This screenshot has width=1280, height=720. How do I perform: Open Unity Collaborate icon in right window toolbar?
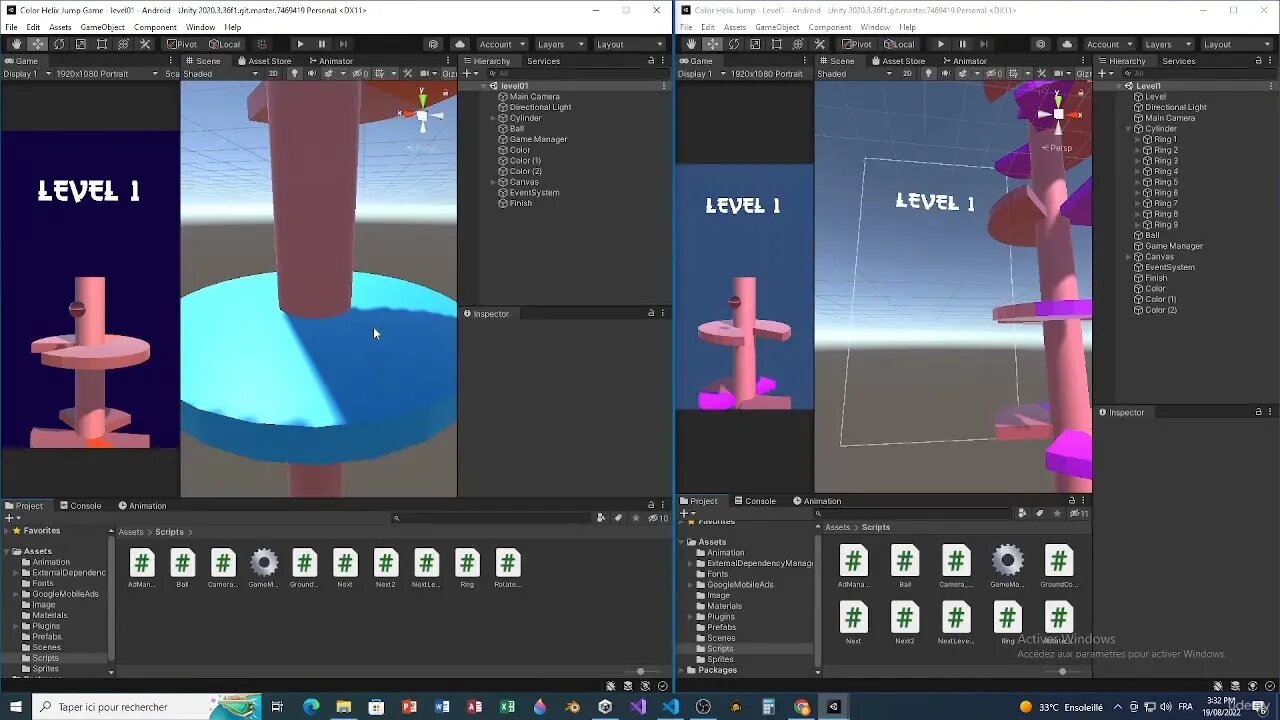click(1041, 44)
